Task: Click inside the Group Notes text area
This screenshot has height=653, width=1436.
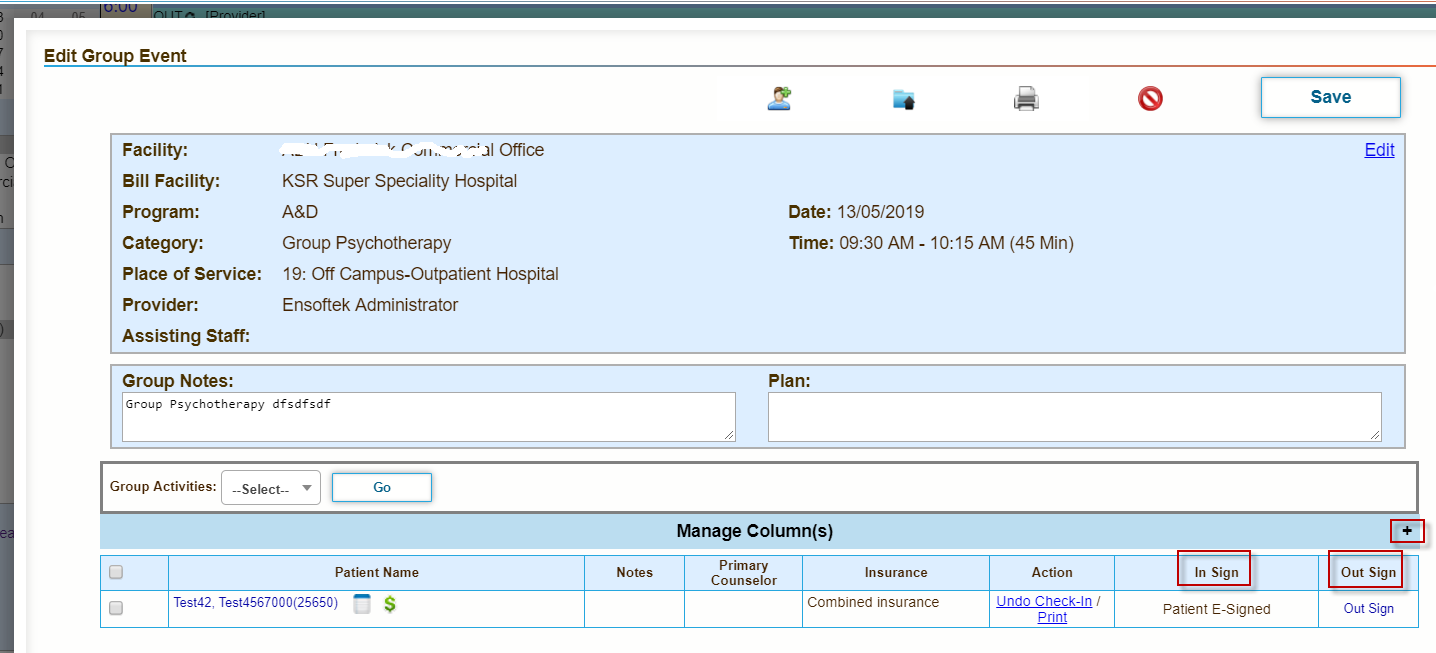Action: pos(428,416)
